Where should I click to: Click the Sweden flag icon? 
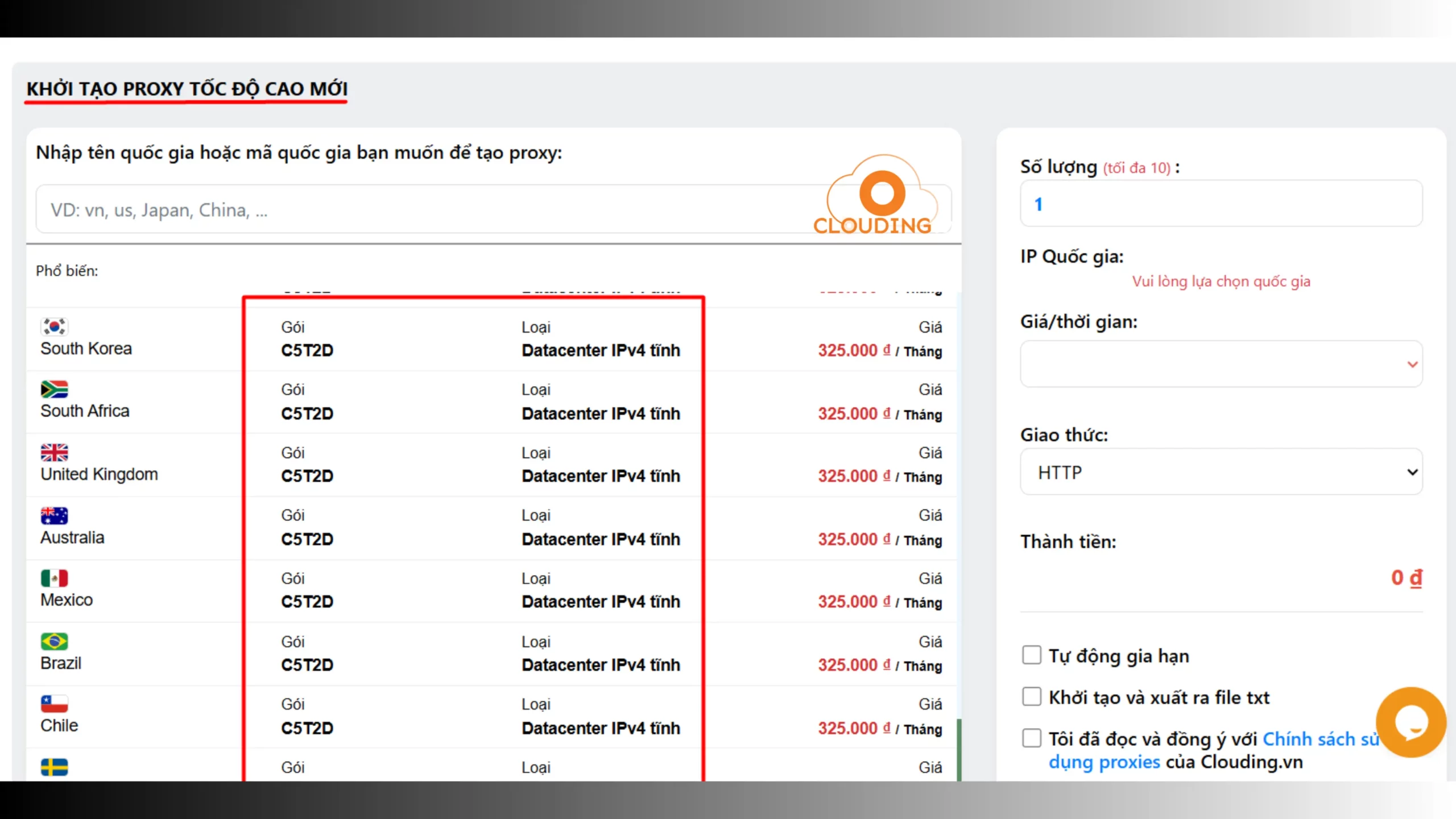coord(54,767)
